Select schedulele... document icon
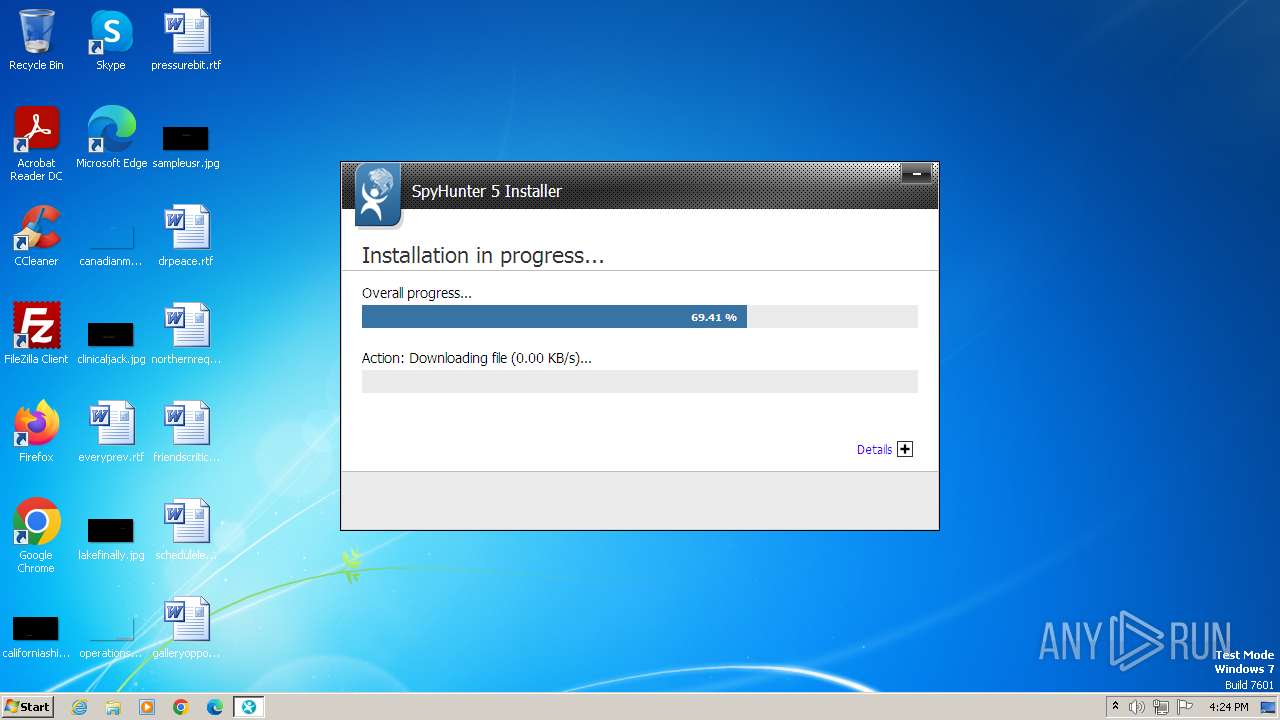Viewport: 1280px width, 720px height. [186, 531]
